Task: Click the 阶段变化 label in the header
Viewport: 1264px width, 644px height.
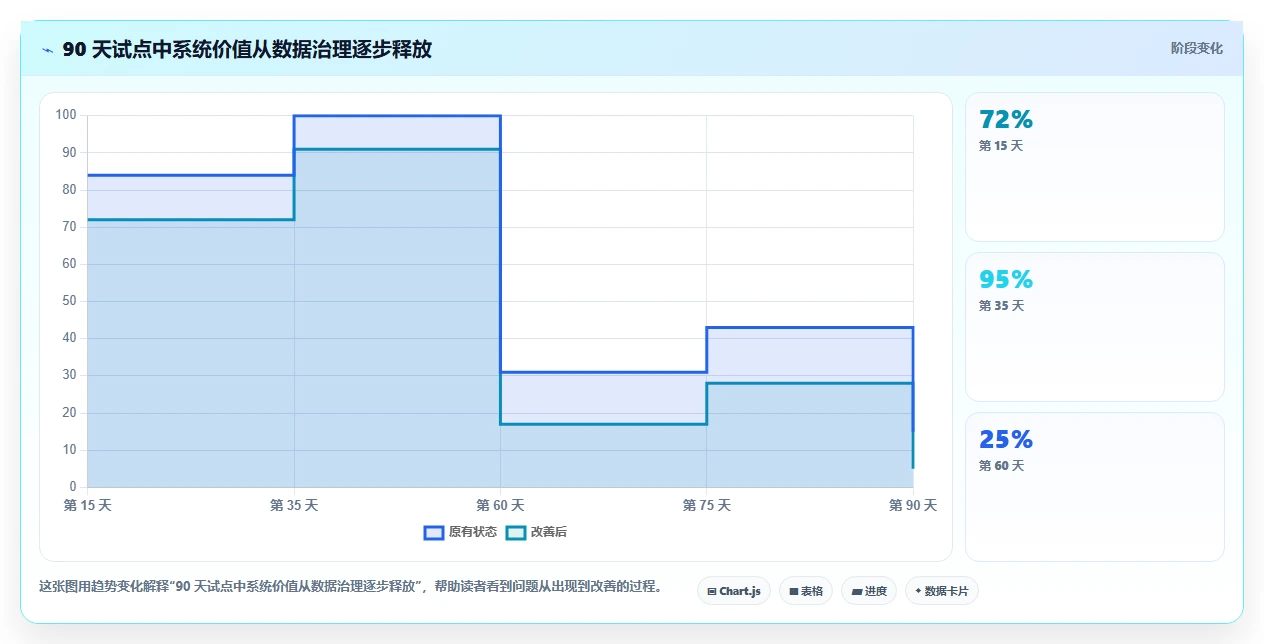Action: (x=1196, y=48)
